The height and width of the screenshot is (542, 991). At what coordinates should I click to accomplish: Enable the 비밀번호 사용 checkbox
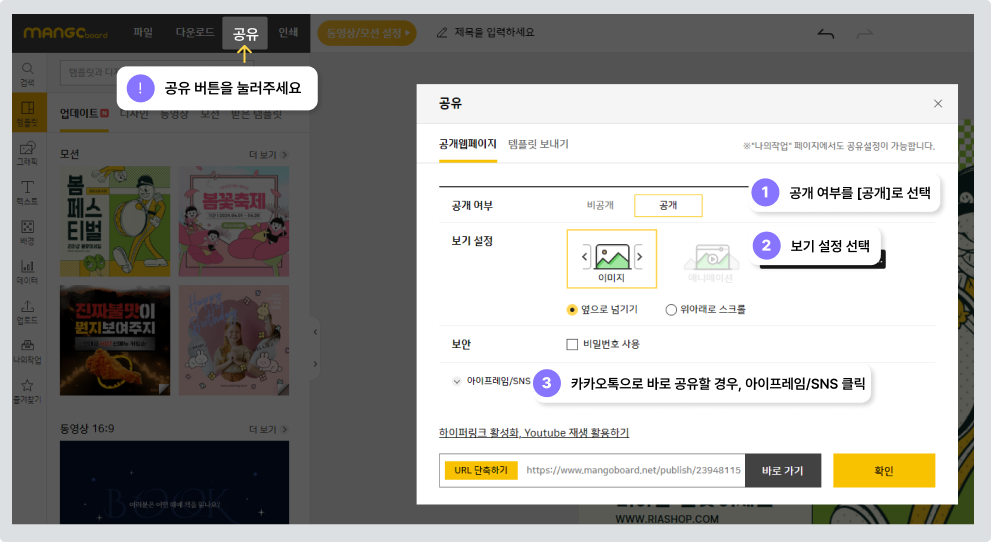pyautogui.click(x=573, y=344)
